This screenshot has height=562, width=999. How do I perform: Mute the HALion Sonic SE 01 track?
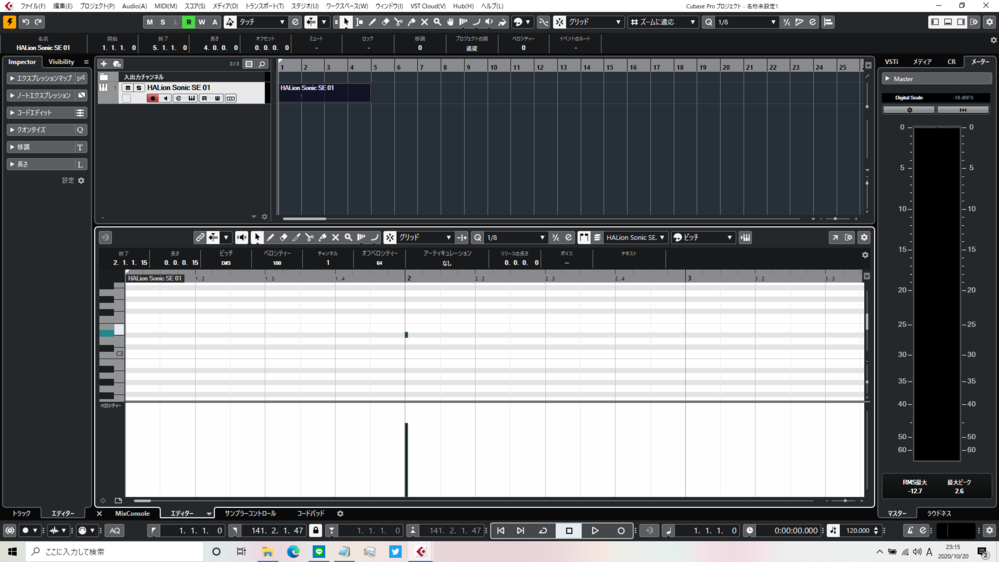click(127, 88)
